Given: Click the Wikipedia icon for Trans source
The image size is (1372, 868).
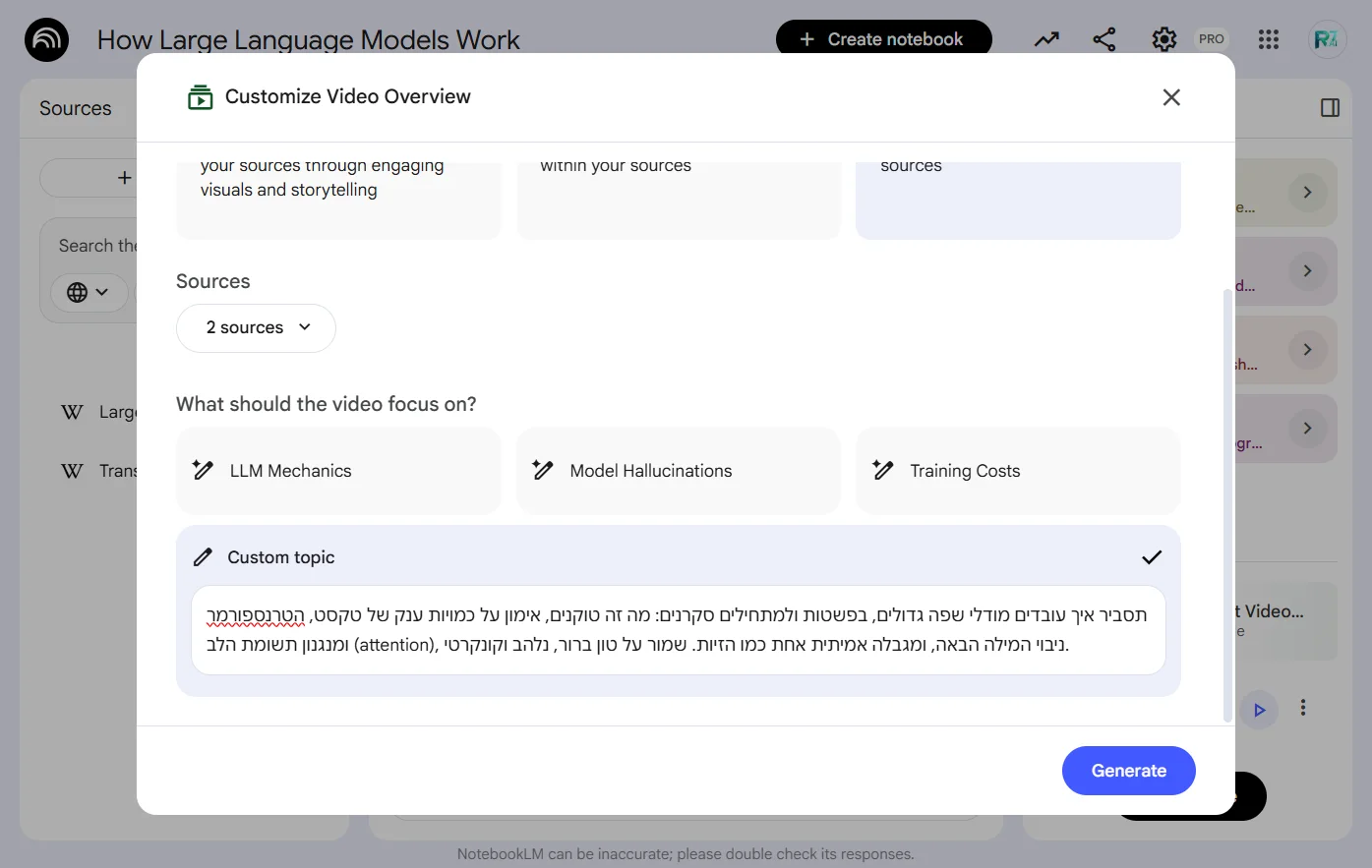Looking at the screenshot, I should click(x=72, y=471).
